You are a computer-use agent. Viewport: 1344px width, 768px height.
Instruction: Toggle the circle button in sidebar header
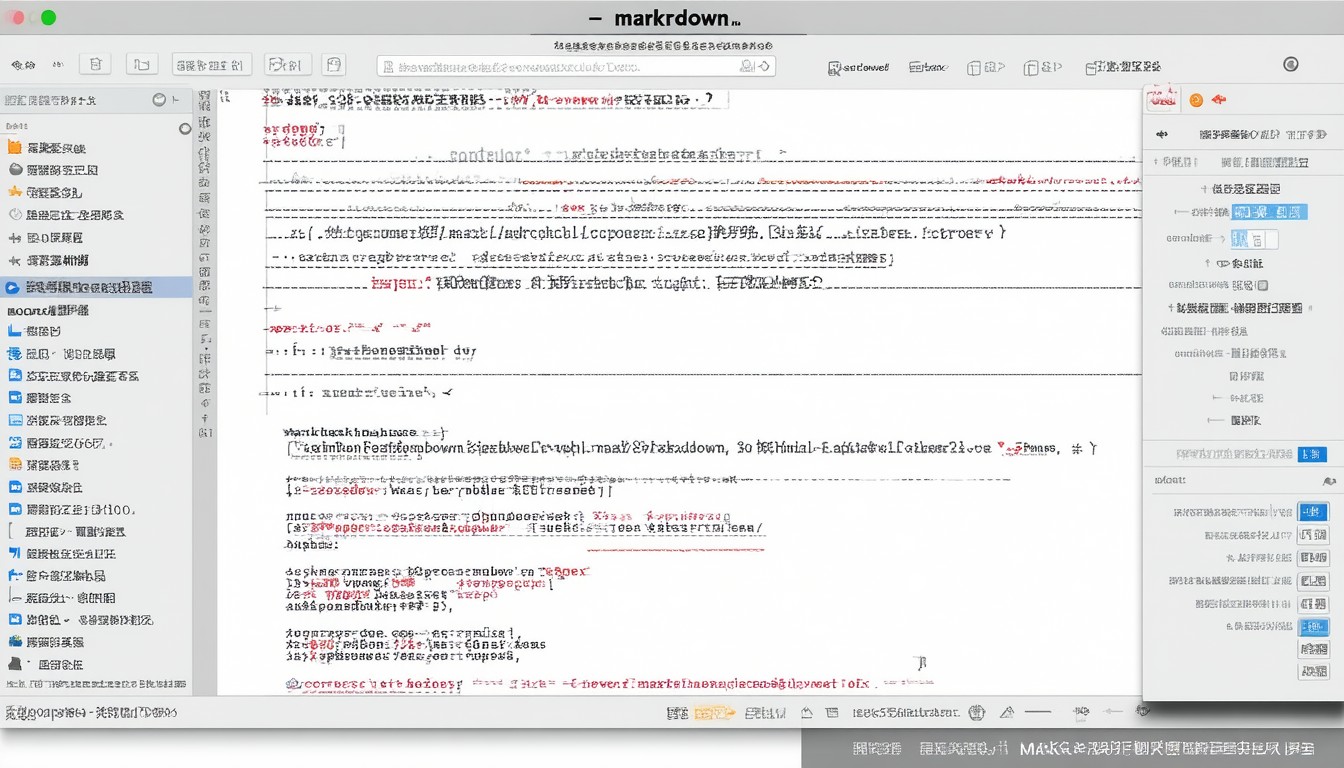[159, 100]
